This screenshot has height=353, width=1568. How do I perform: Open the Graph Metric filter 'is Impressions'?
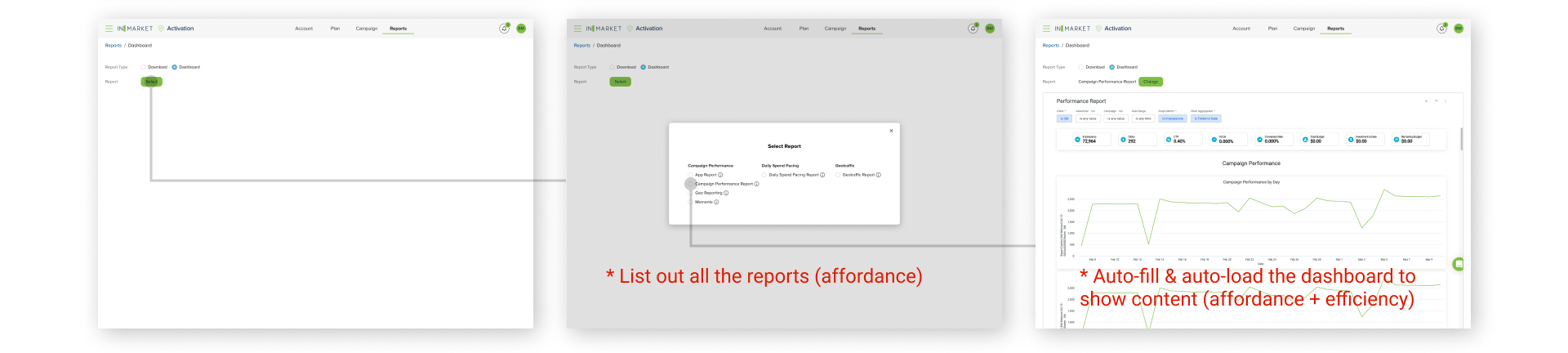pyautogui.click(x=1173, y=118)
